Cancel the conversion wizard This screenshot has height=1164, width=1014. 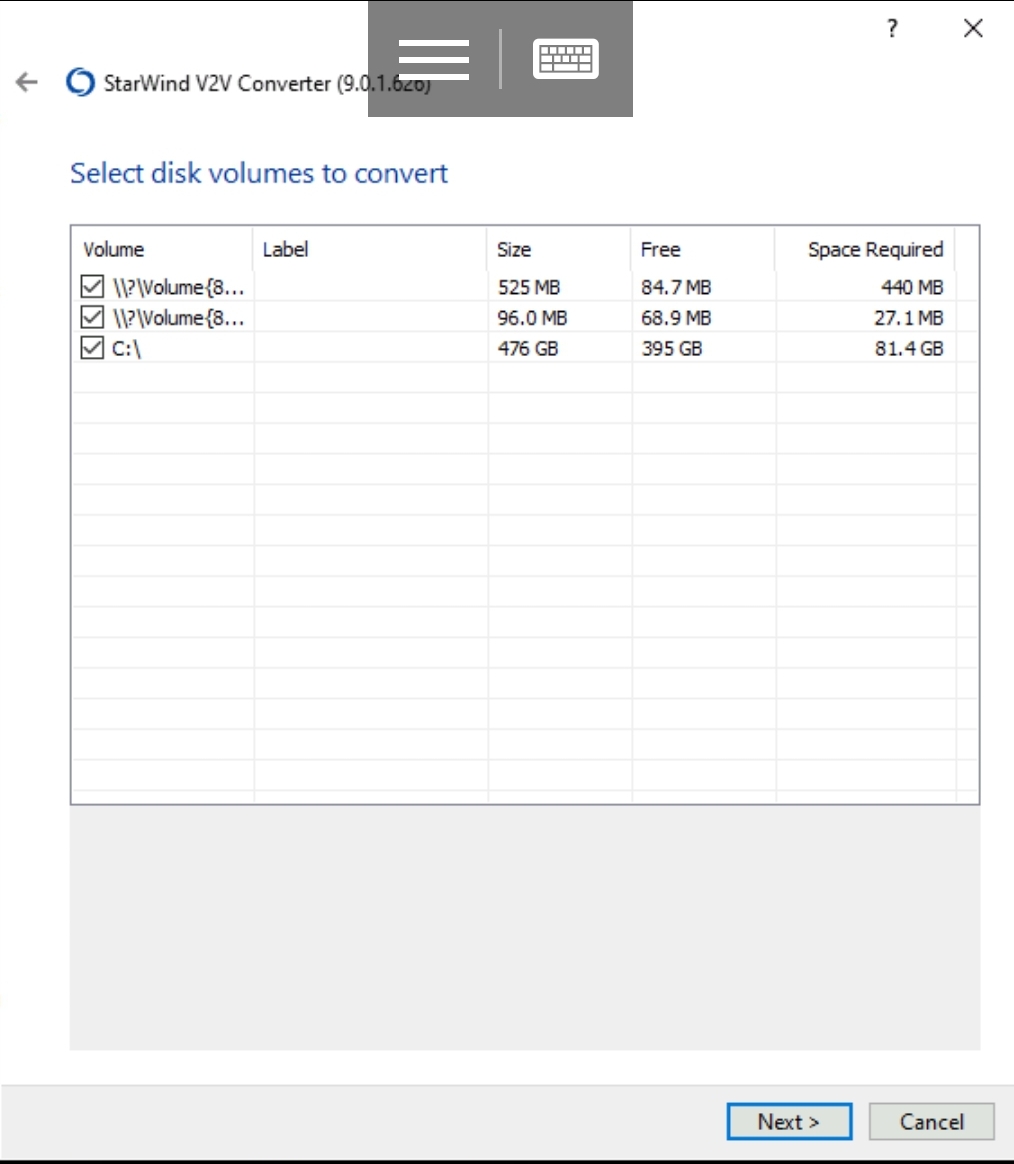(x=932, y=1121)
